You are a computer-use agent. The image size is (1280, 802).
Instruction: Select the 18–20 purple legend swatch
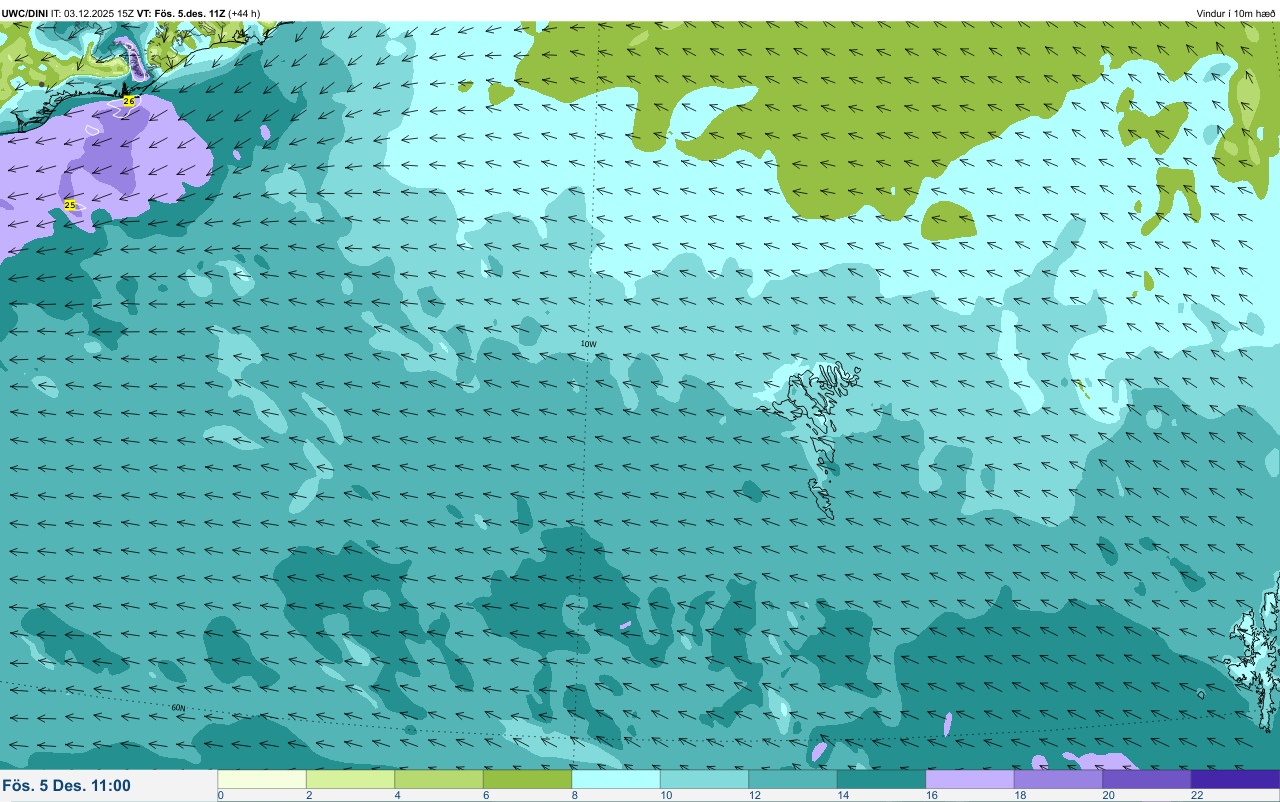[x=1058, y=779]
